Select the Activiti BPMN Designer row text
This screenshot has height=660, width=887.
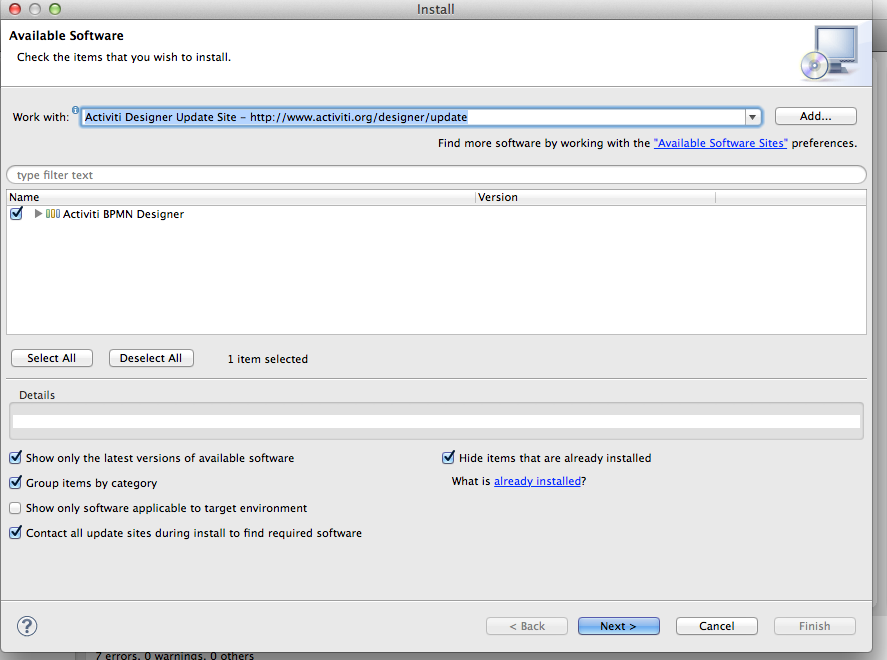click(123, 214)
